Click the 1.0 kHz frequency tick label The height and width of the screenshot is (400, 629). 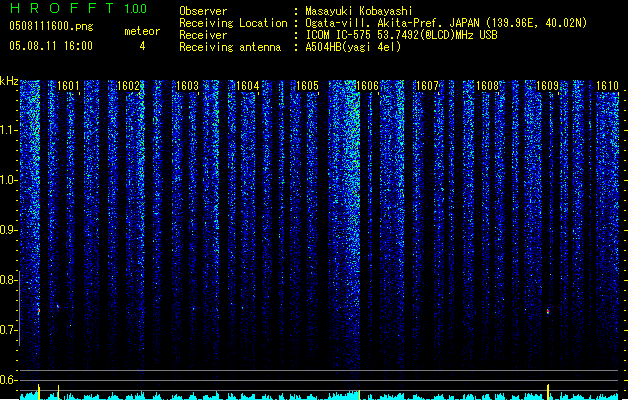point(8,180)
